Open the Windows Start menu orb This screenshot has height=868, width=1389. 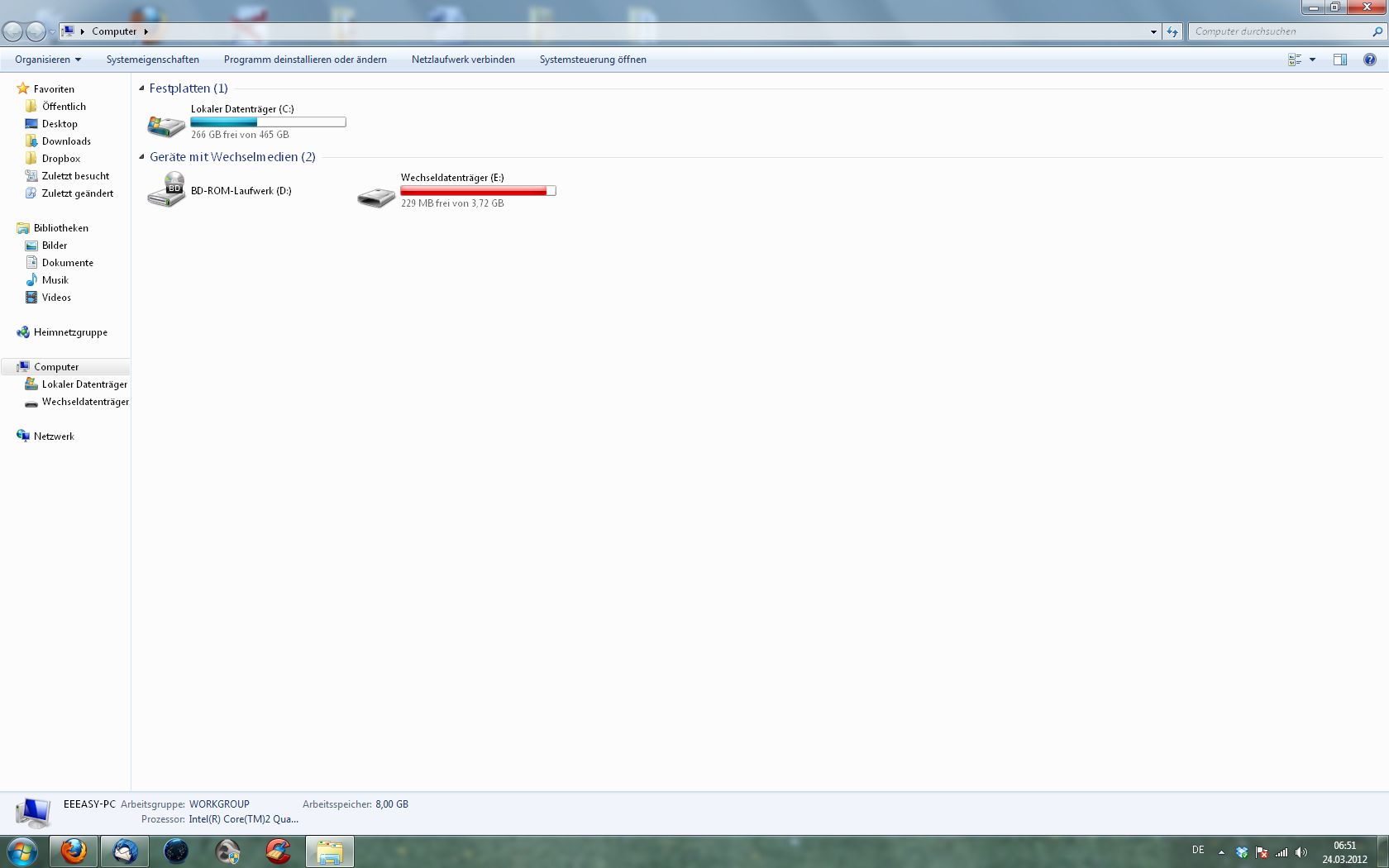pyautogui.click(x=22, y=851)
